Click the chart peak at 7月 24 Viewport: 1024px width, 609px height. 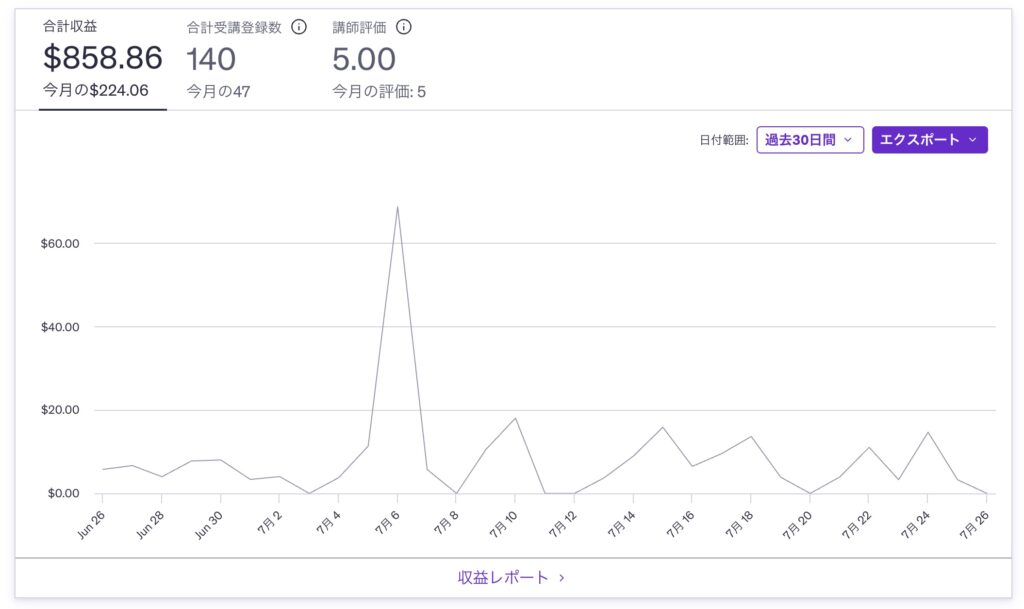pyautogui.click(x=927, y=432)
